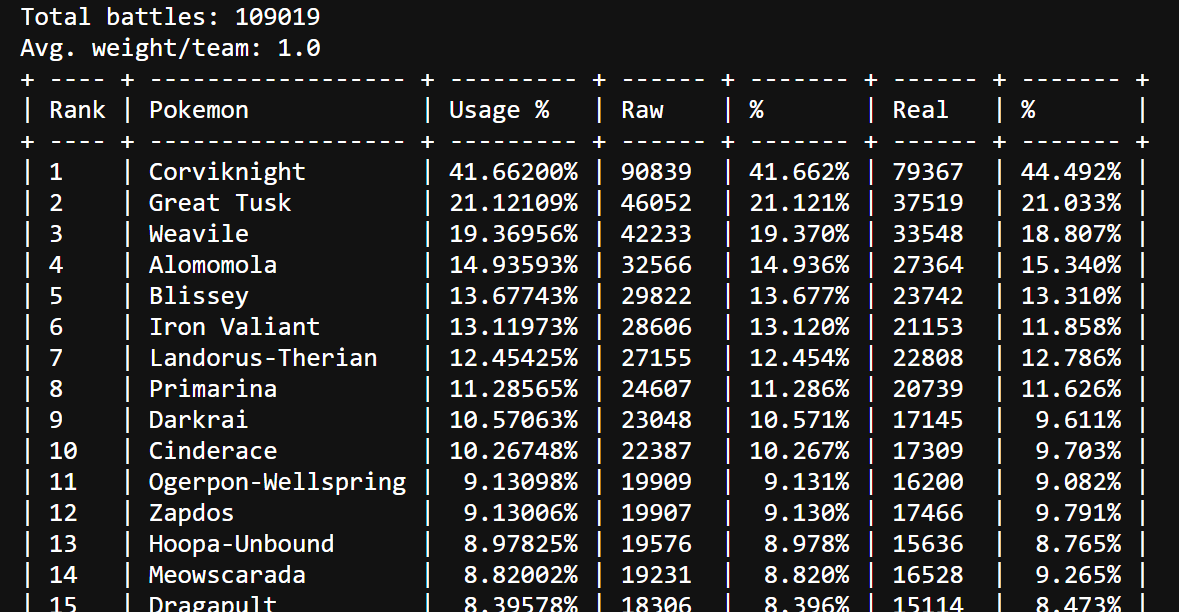Select Blissey in the list
1179x612 pixels.
[198, 296]
